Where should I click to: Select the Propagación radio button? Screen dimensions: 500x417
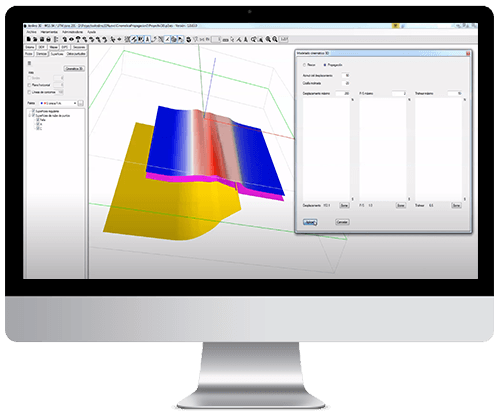click(x=325, y=65)
